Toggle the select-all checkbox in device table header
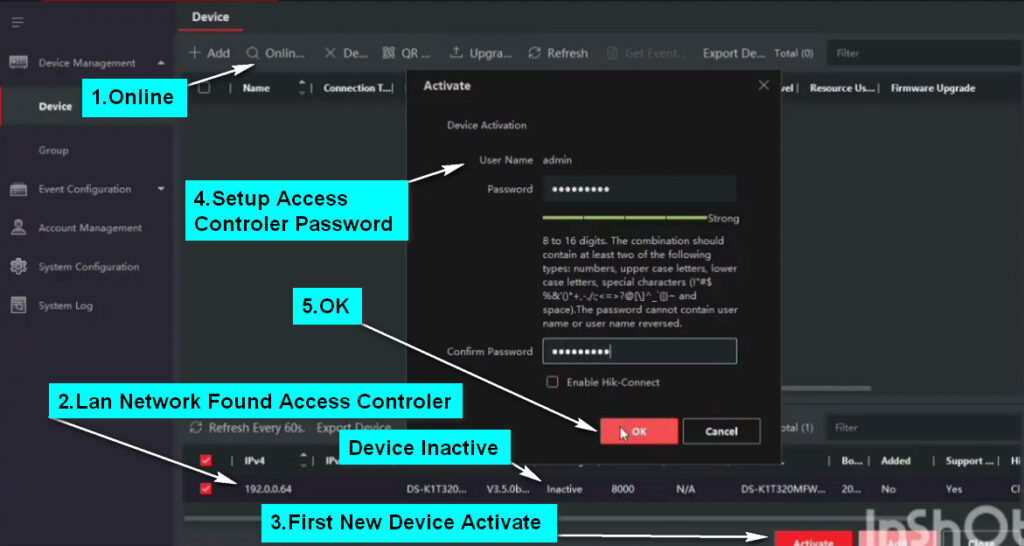 pos(204,88)
